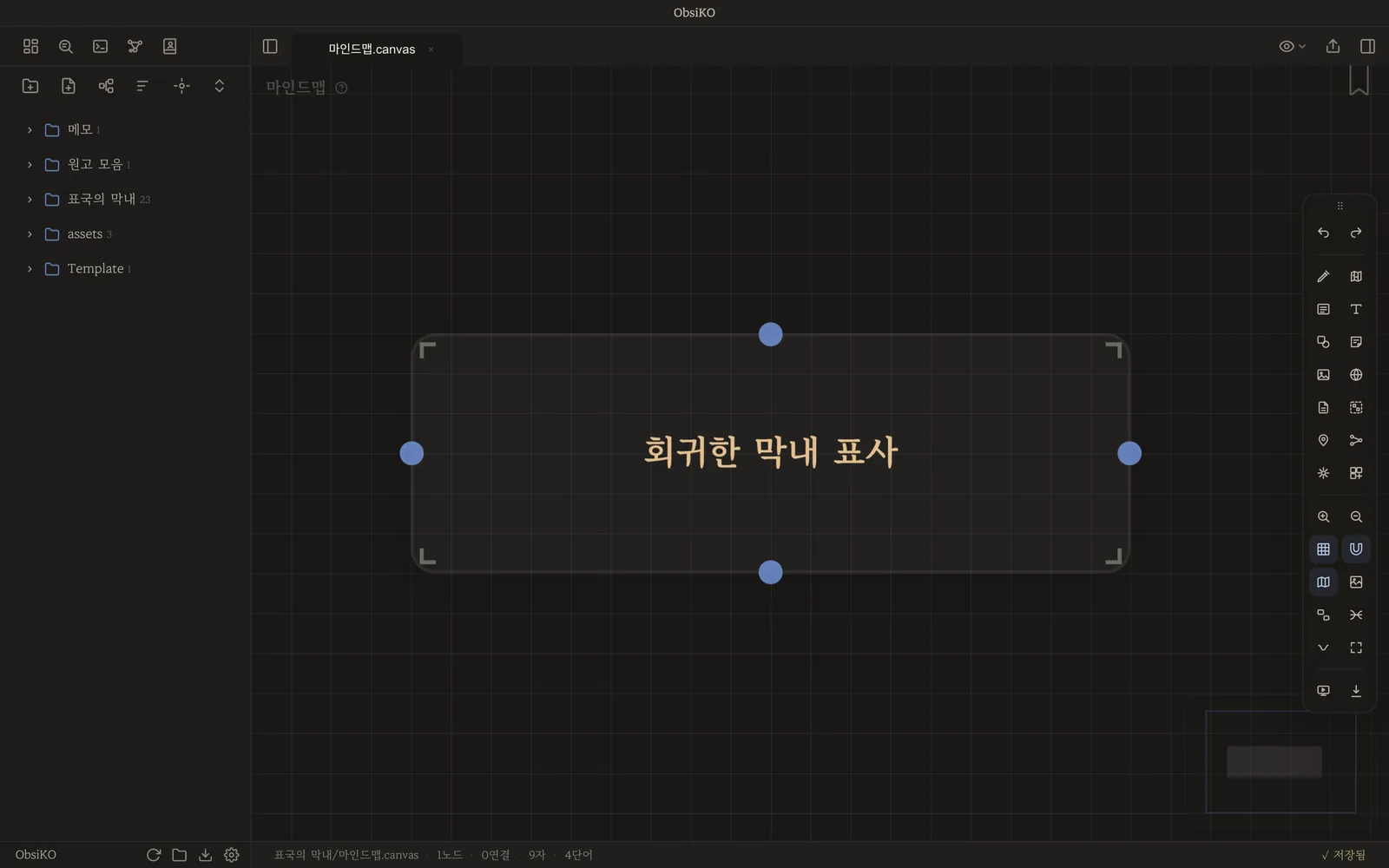1389x868 pixels.
Task: Close the 마인드맵.canvas tab
Action: [x=431, y=49]
